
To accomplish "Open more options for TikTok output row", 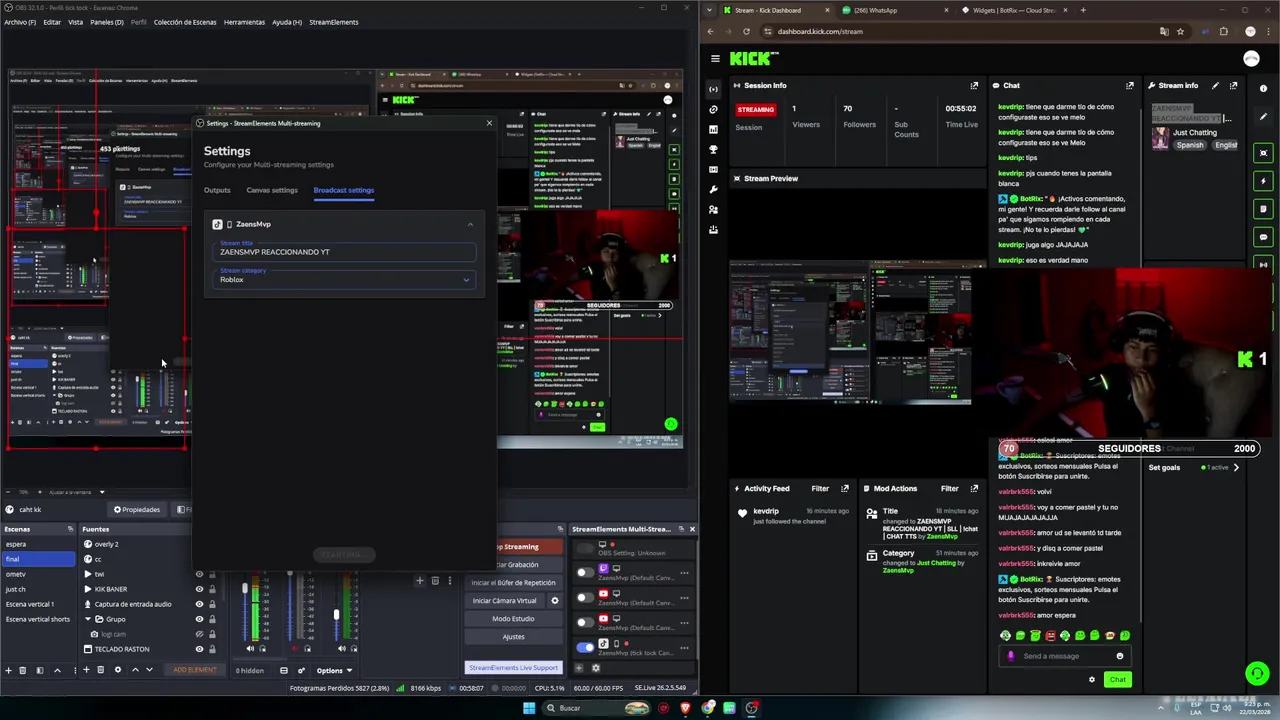I will [684, 647].
